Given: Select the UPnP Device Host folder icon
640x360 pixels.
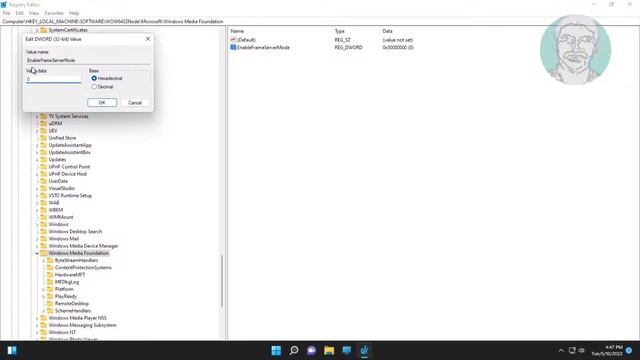Looking at the screenshot, I should (44, 174).
